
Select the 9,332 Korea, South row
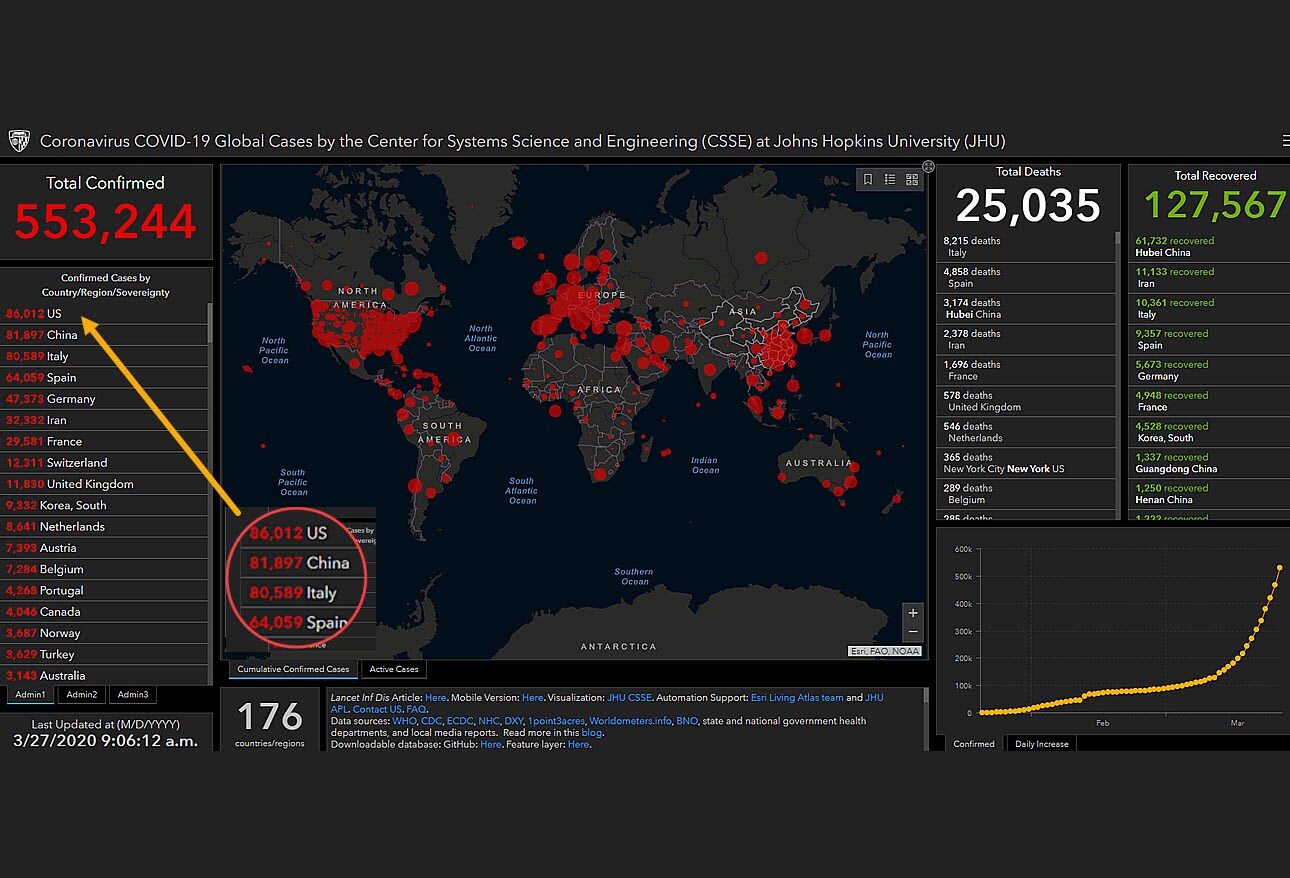[105, 506]
